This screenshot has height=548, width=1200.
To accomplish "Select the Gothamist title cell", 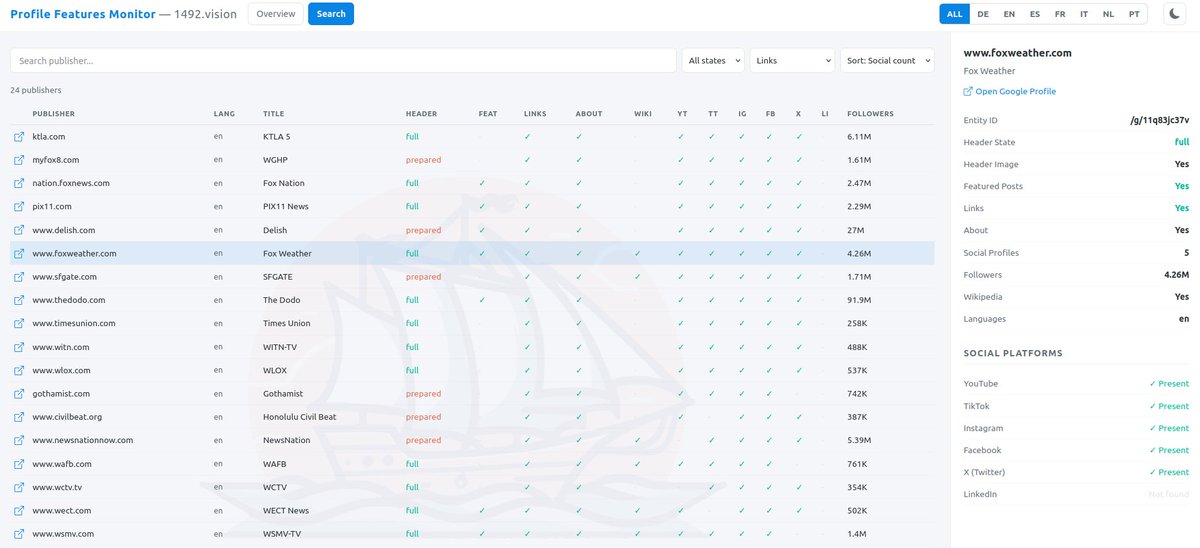I will (283, 394).
